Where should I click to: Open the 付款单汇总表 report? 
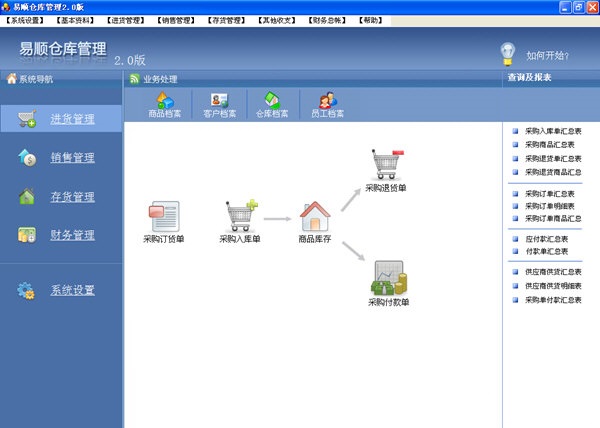pyautogui.click(x=546, y=251)
